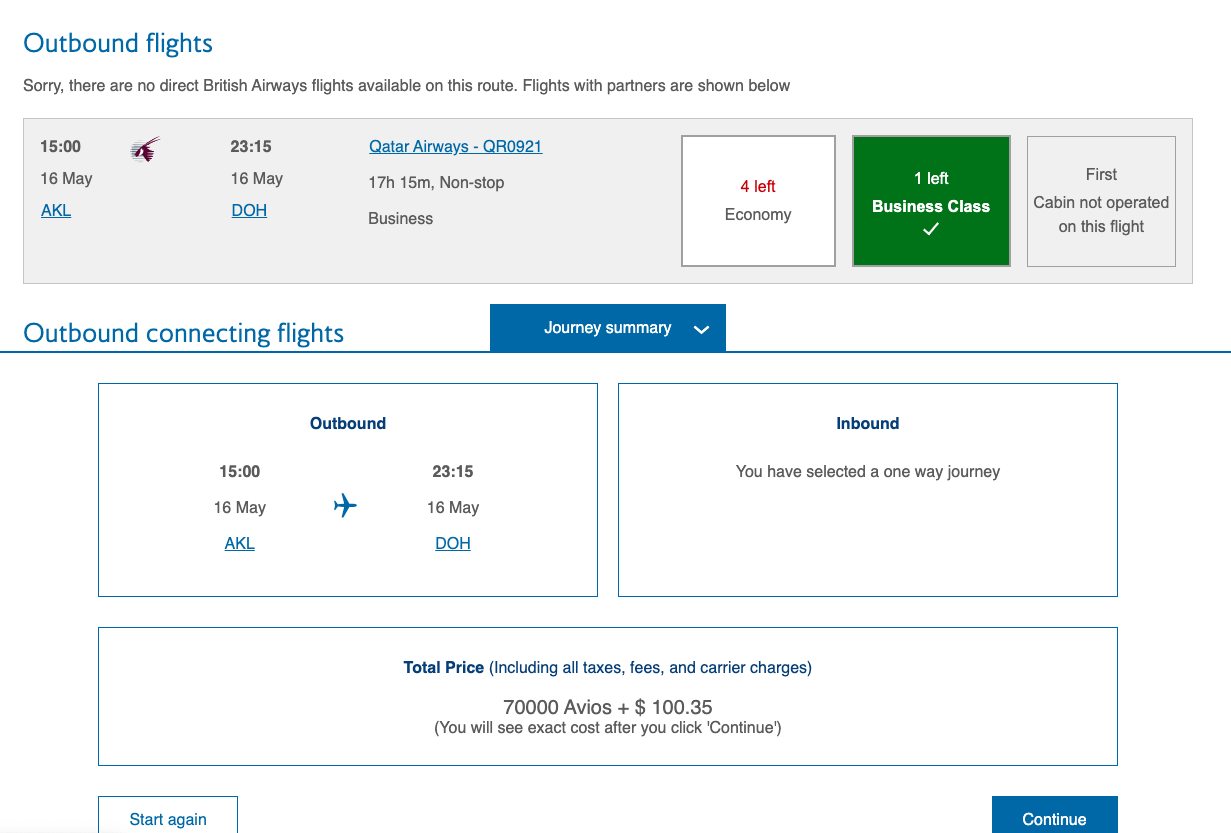Click the 17h 15m, Non-stop duration text
Screen dimensions: 1231x833
point(436,182)
